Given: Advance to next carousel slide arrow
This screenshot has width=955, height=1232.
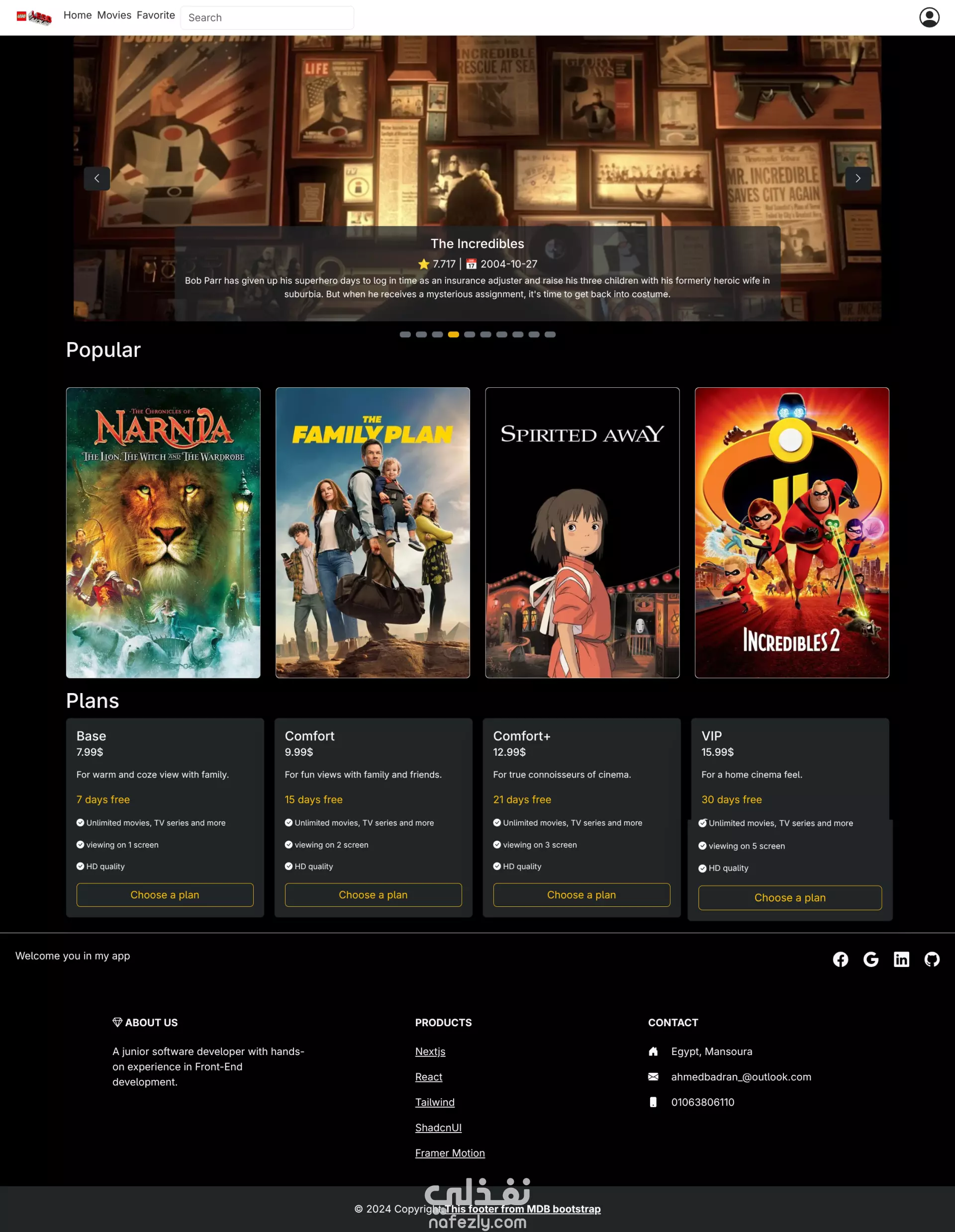Looking at the screenshot, I should pos(858,178).
